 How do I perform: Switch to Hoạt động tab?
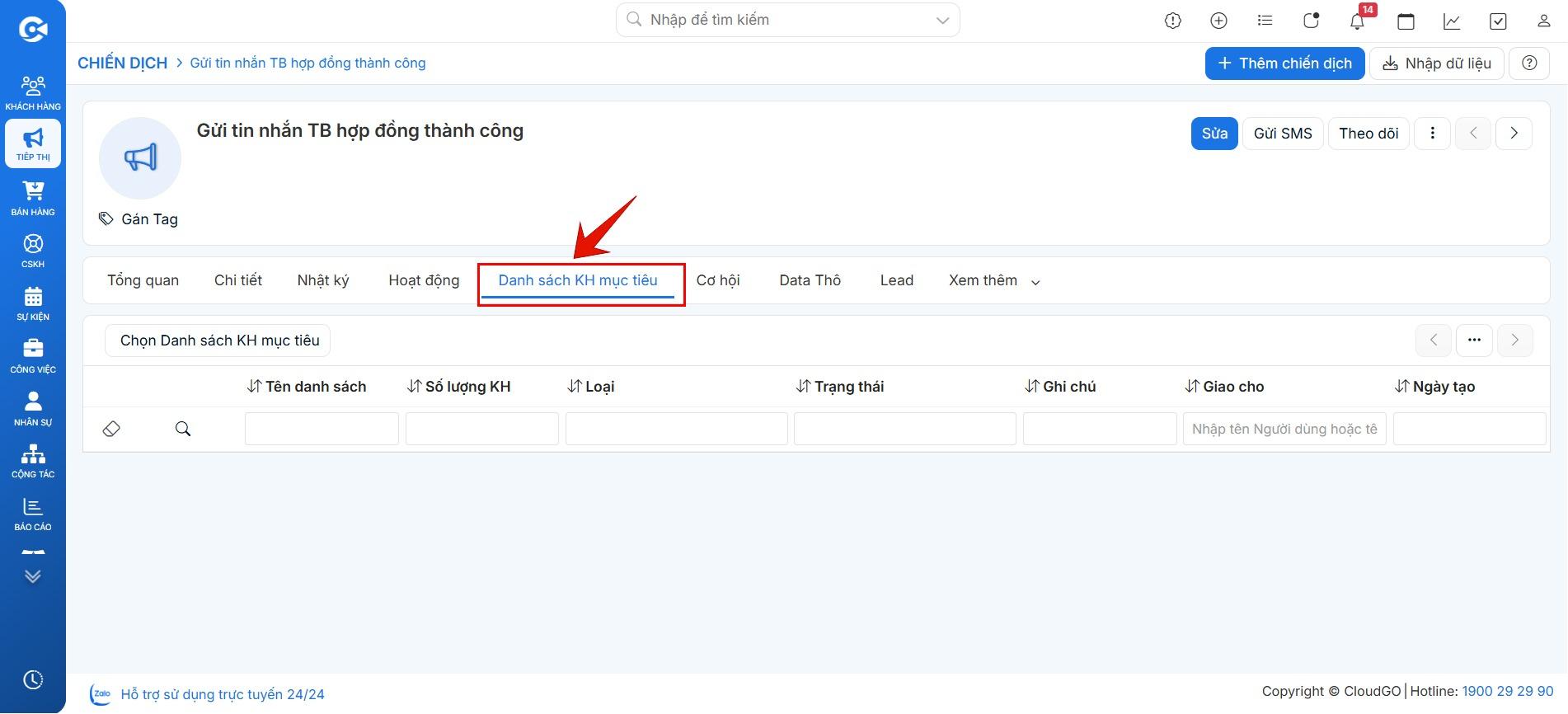coord(424,280)
